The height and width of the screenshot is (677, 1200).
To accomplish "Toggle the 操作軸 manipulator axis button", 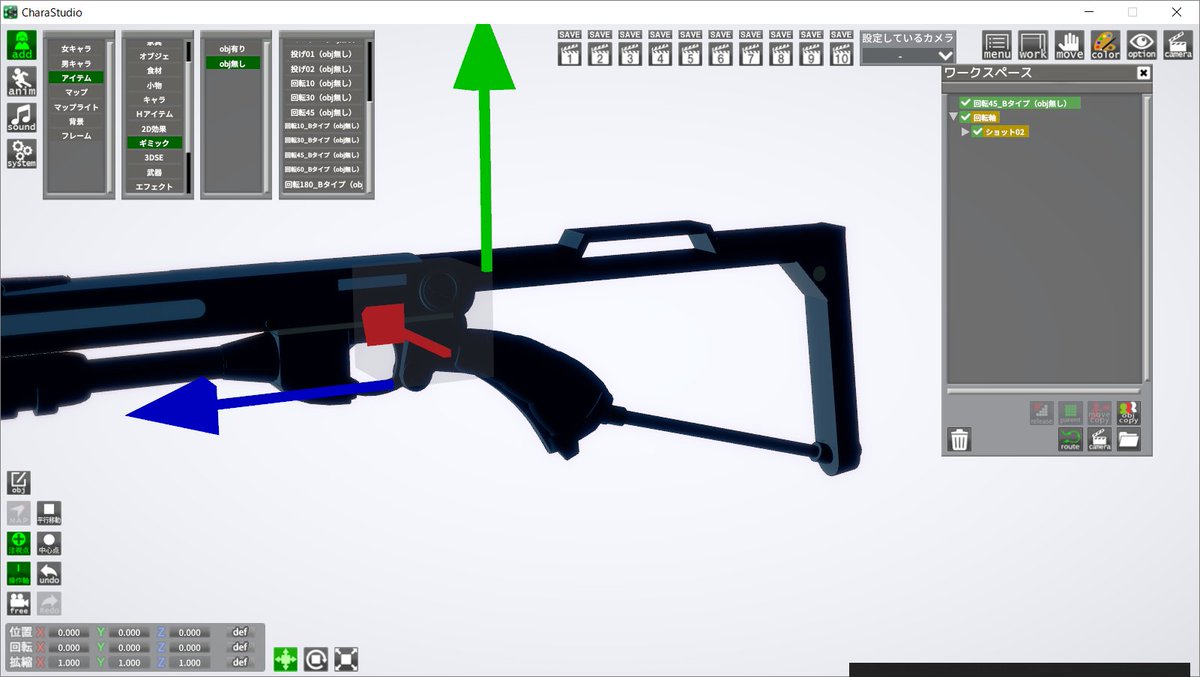I will tap(19, 574).
